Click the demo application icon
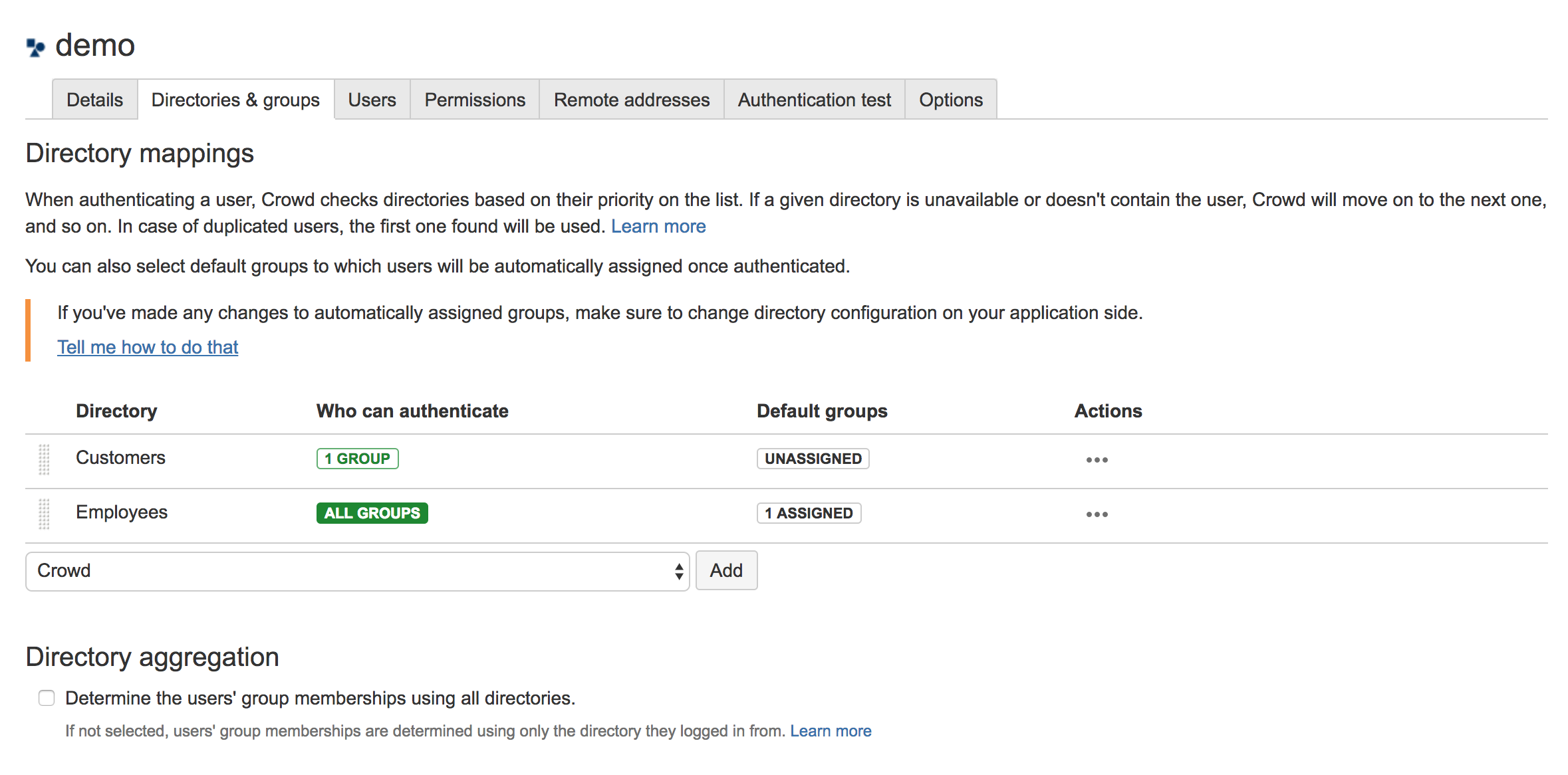The height and width of the screenshot is (775, 1568). click(36, 47)
